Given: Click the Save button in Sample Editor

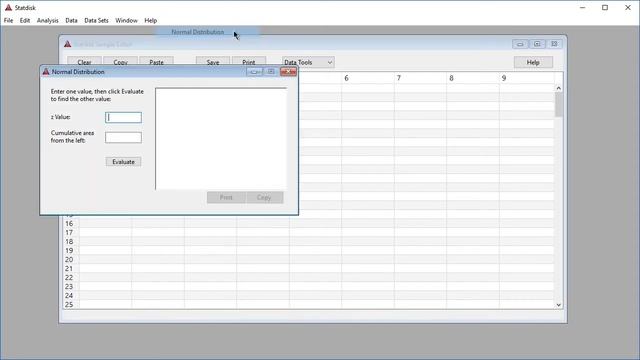Looking at the screenshot, I should [213, 62].
